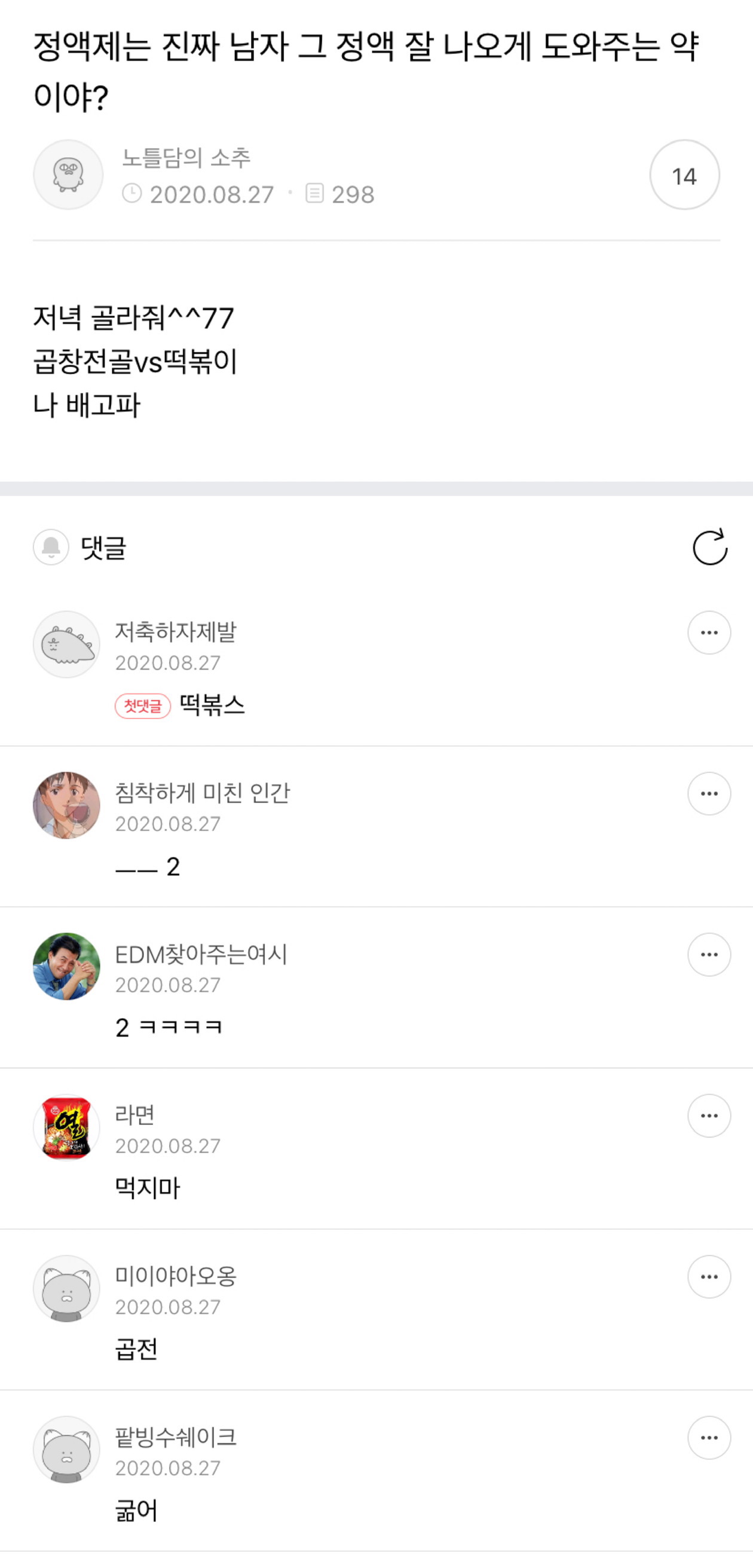Tap the ramen packet avatar of 라면
Image resolution: width=753 pixels, height=1568 pixels.
tap(66, 1127)
